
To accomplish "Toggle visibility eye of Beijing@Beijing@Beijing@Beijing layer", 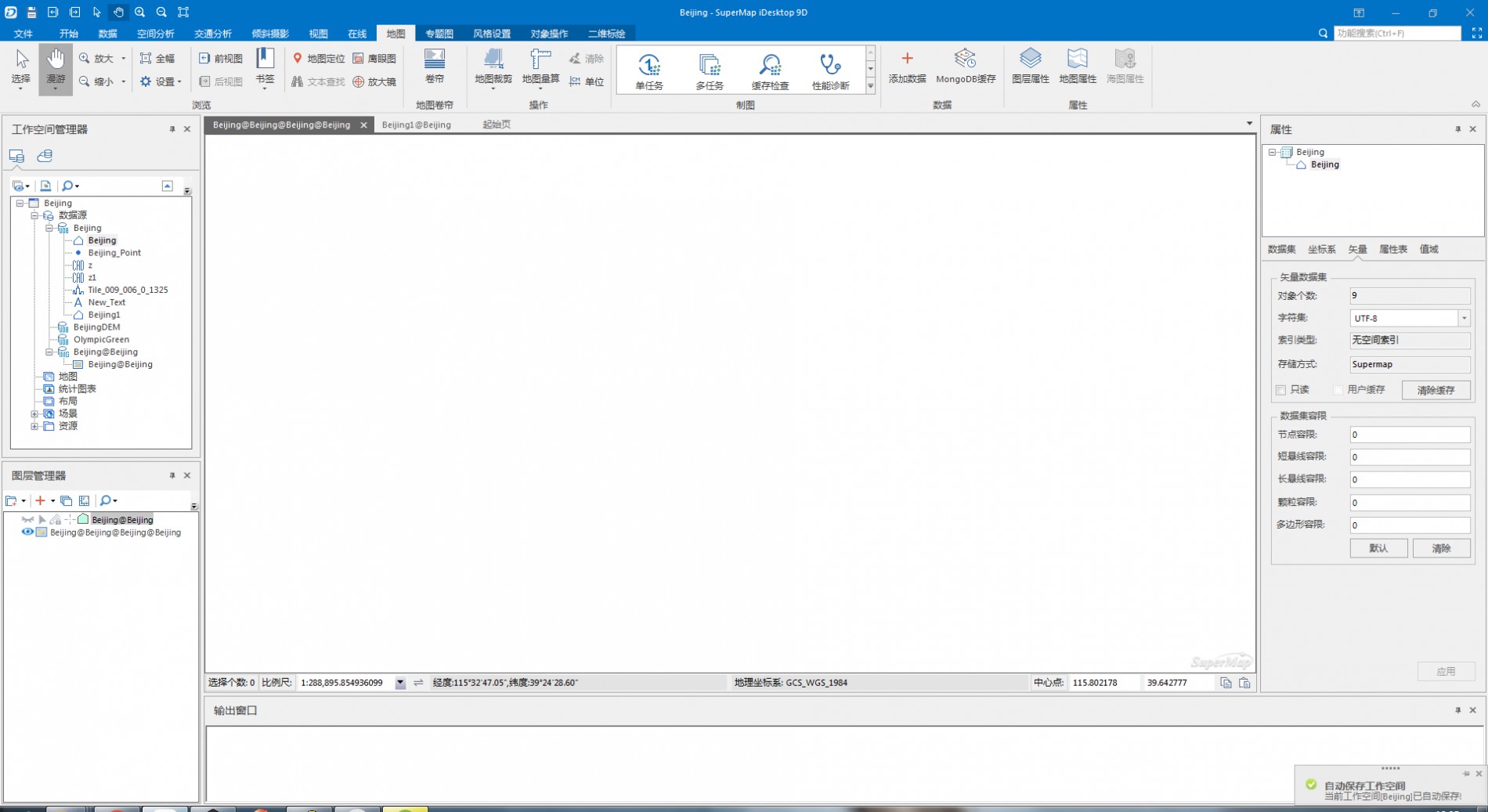I will pos(27,532).
